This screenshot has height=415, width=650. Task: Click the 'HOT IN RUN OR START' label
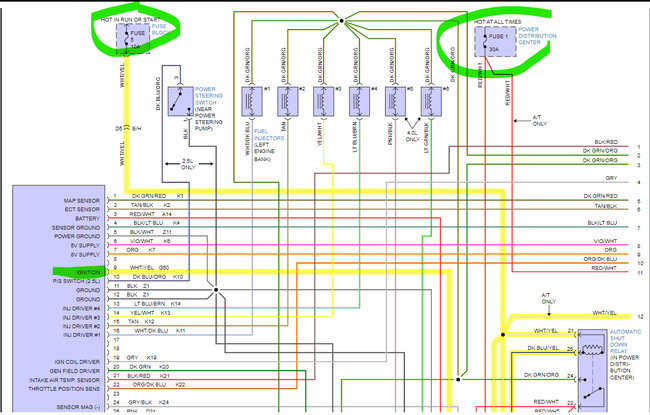131,19
